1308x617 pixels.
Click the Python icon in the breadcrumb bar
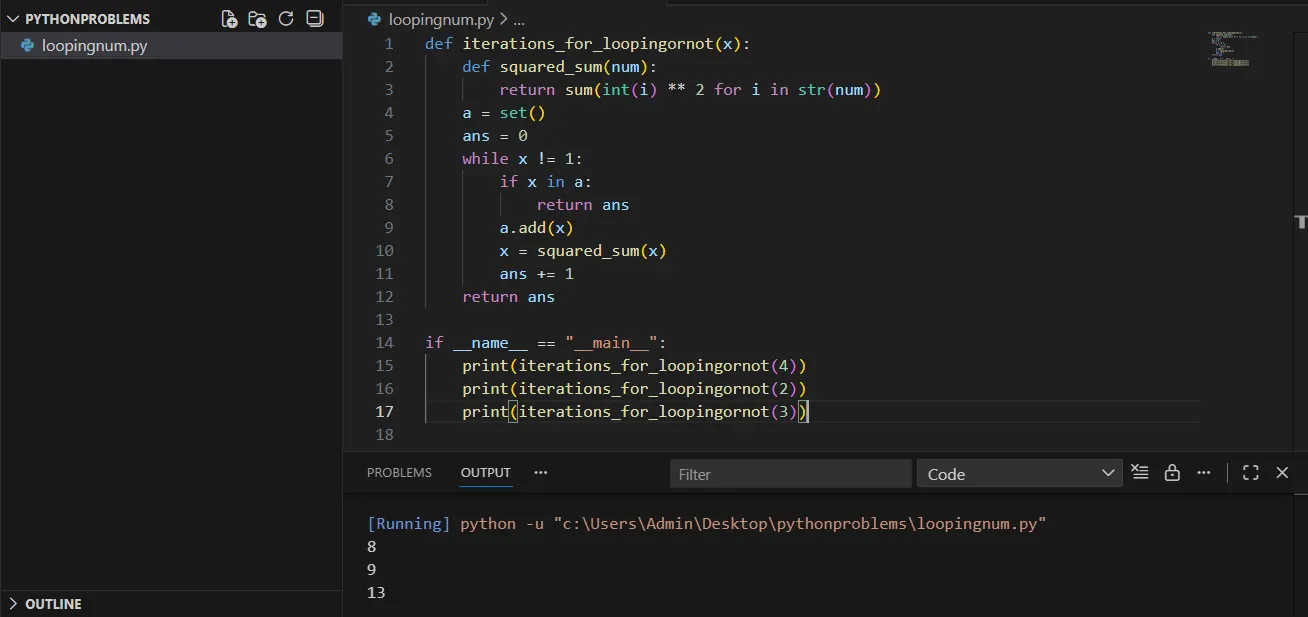[x=373, y=18]
